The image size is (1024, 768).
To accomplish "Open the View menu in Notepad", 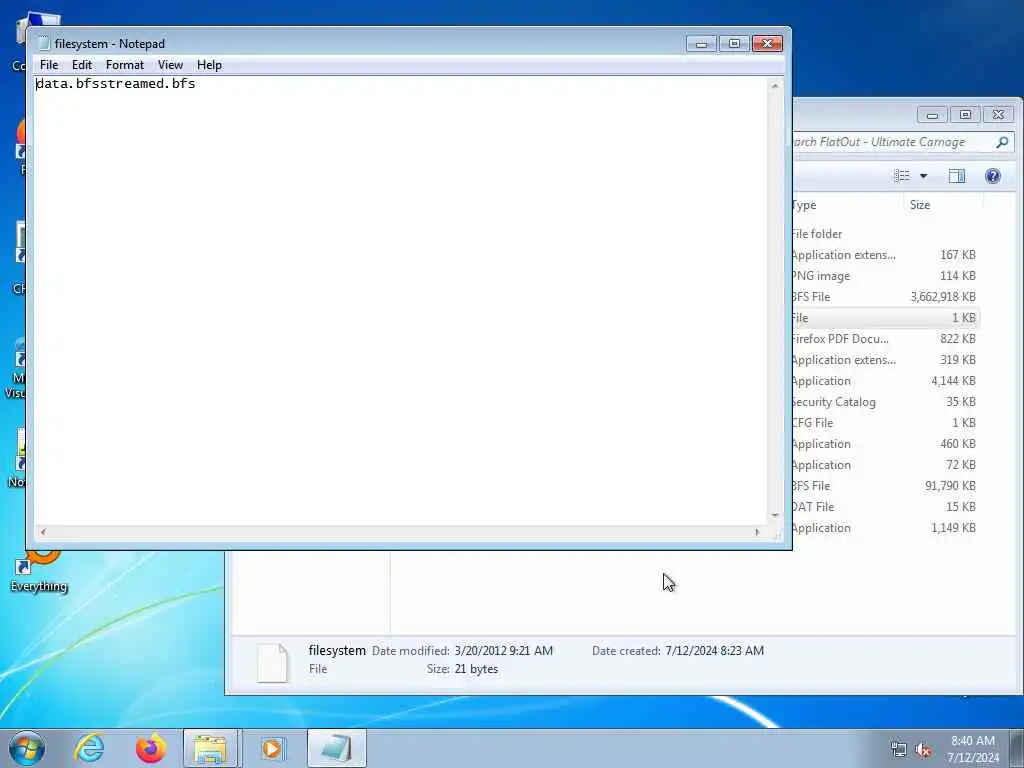I will coord(170,65).
